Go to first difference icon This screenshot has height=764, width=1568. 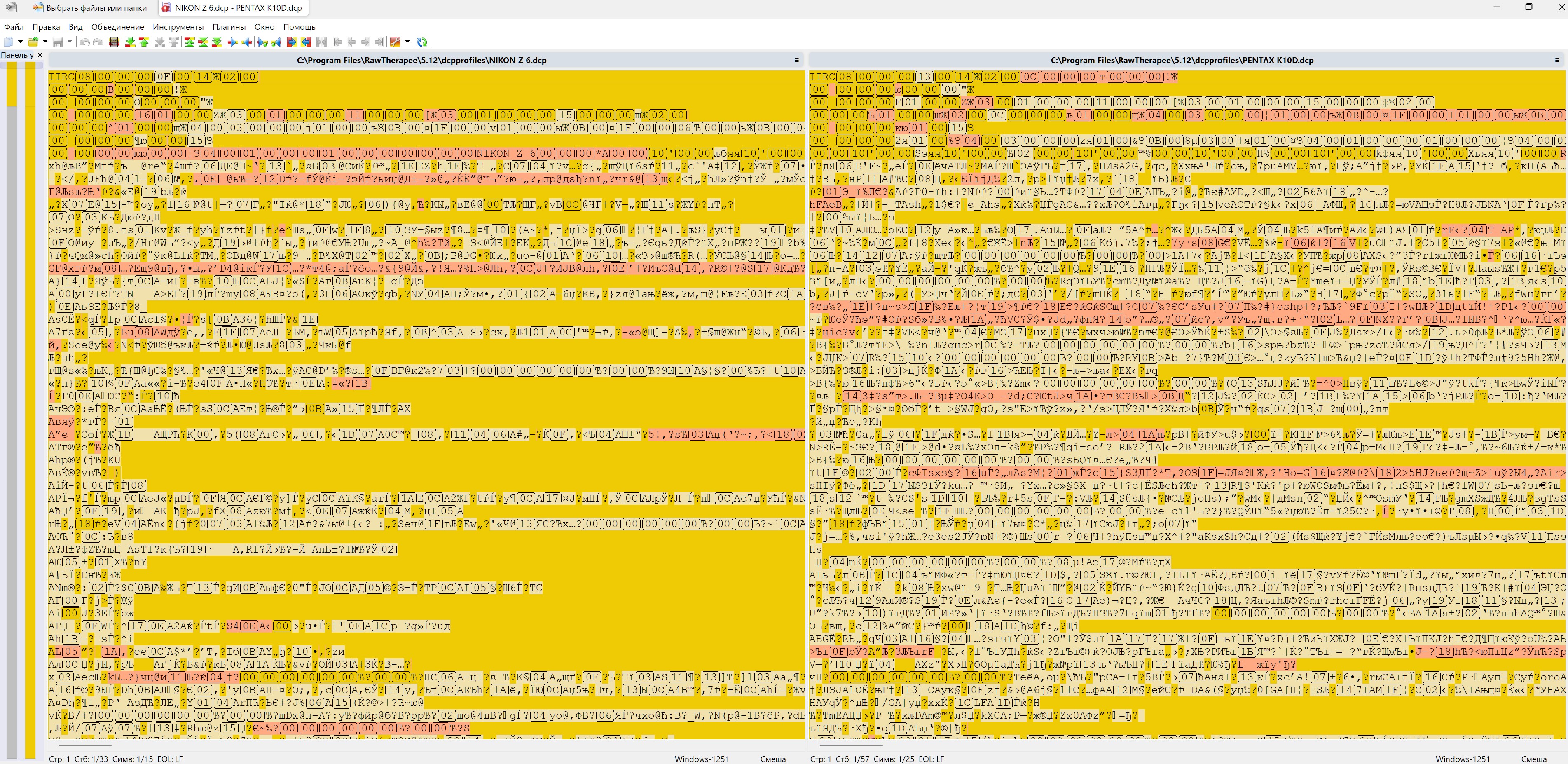pyautogui.click(x=189, y=42)
